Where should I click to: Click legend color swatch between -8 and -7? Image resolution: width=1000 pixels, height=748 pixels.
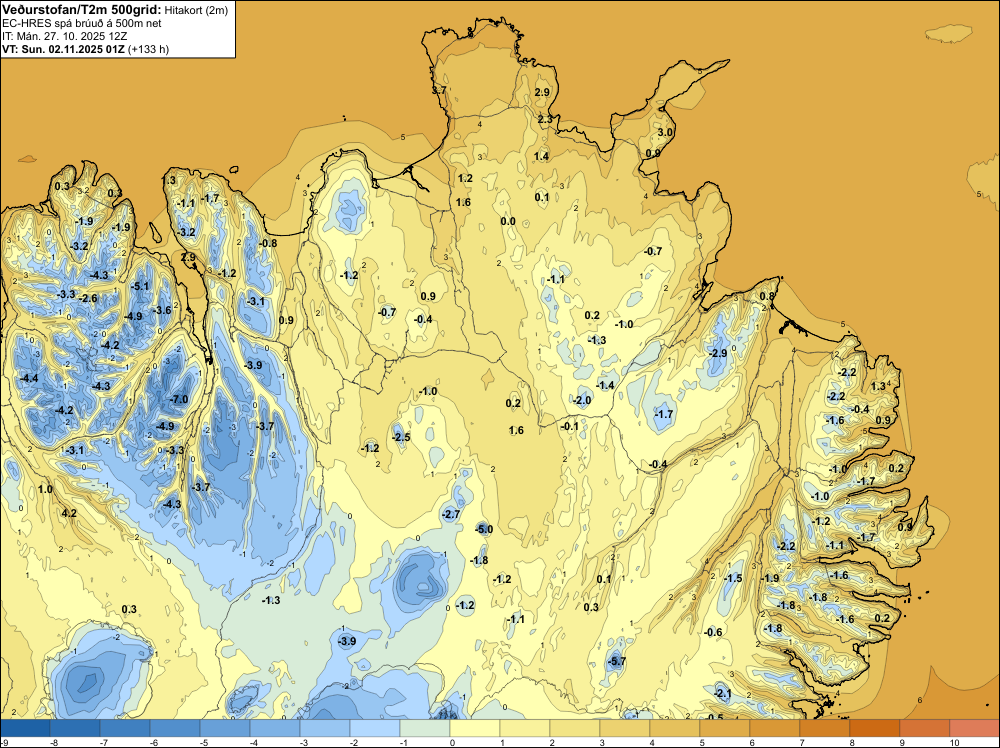coord(75,728)
